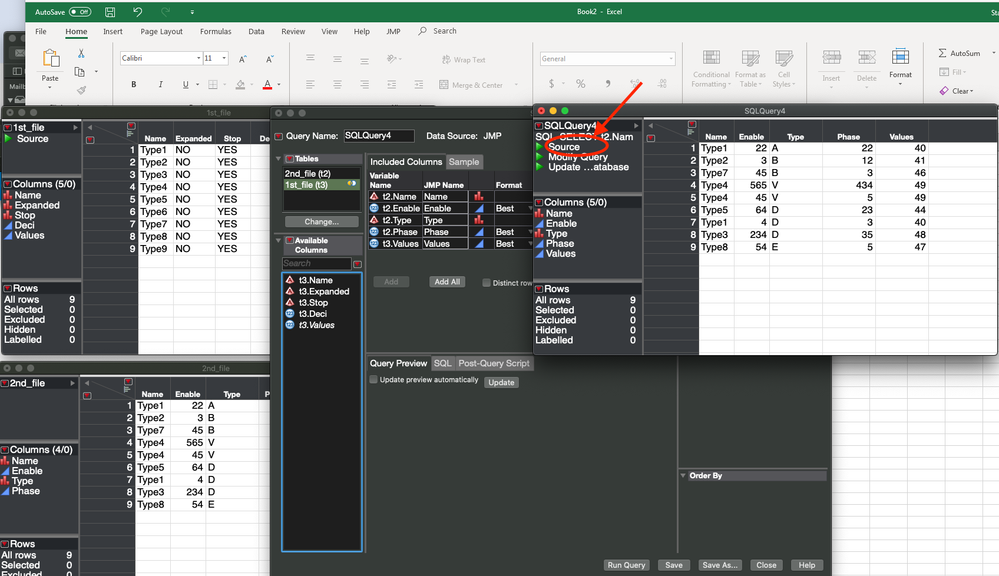Click the Excel Undo arrow

tap(138, 12)
